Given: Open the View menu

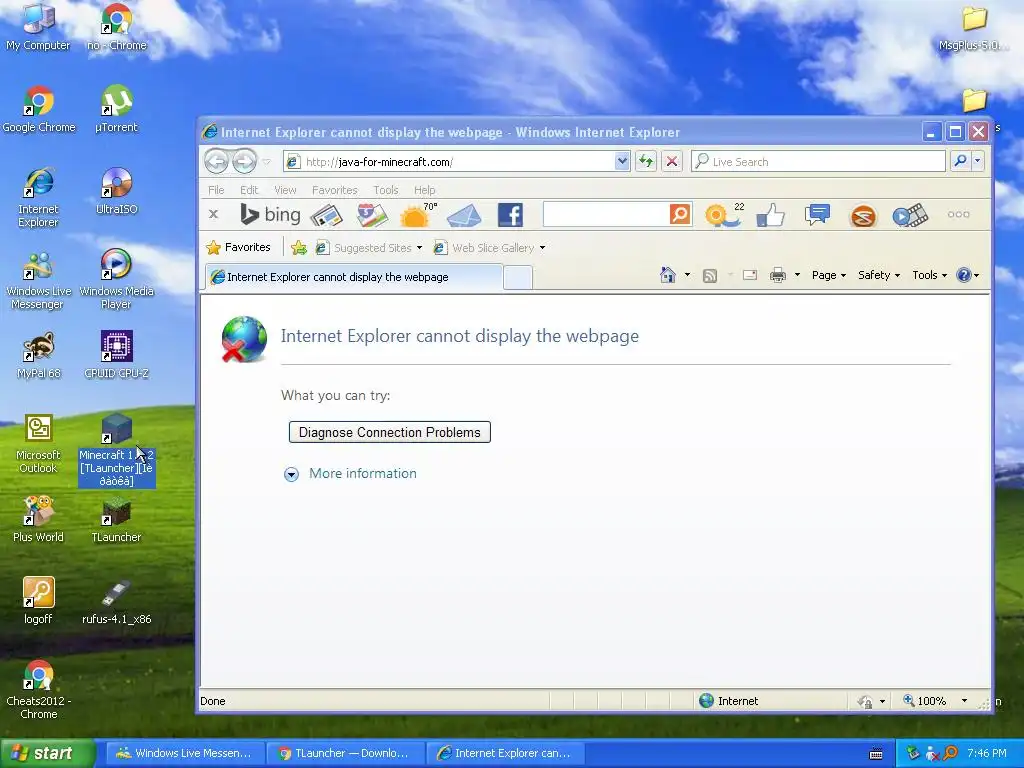Looking at the screenshot, I should click(285, 190).
